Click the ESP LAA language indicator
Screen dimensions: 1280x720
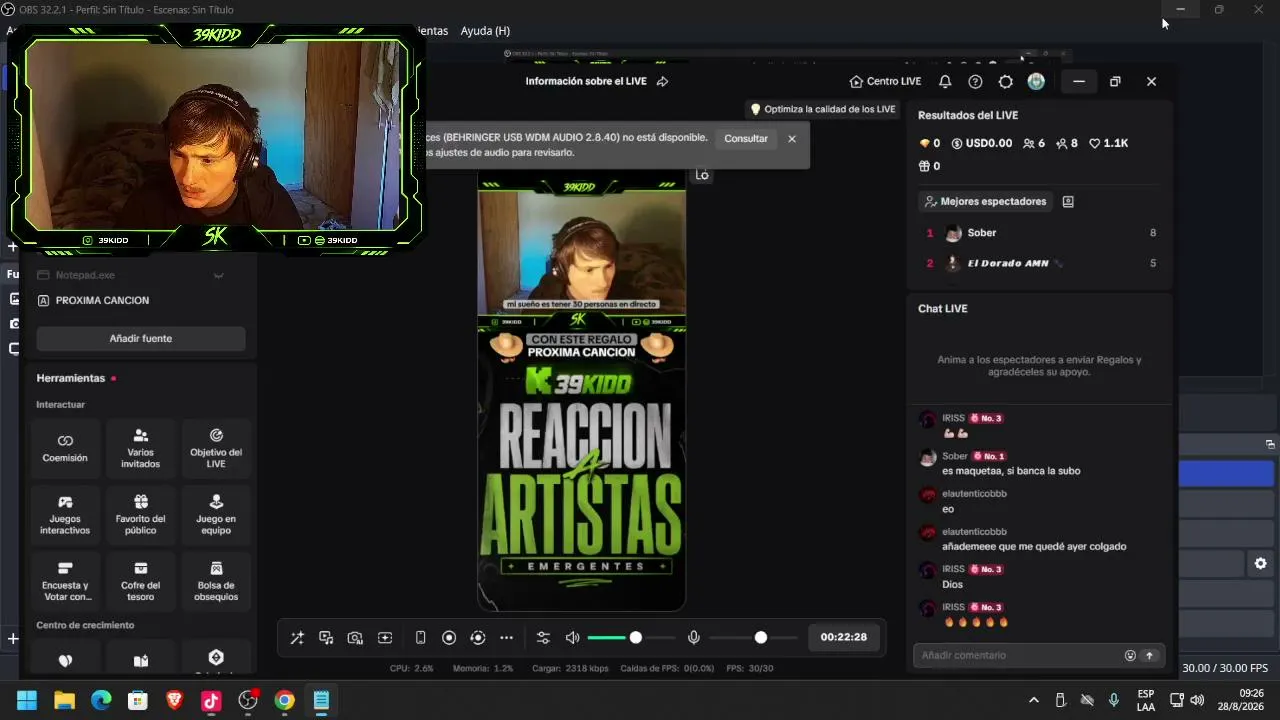(x=1146, y=700)
